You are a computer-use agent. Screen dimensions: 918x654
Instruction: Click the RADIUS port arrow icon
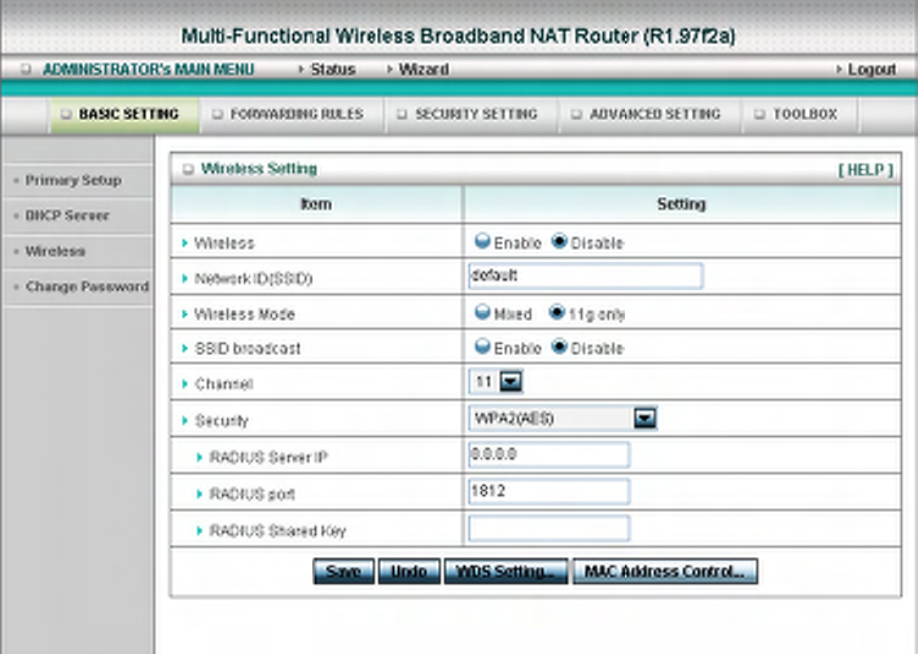coord(200,494)
